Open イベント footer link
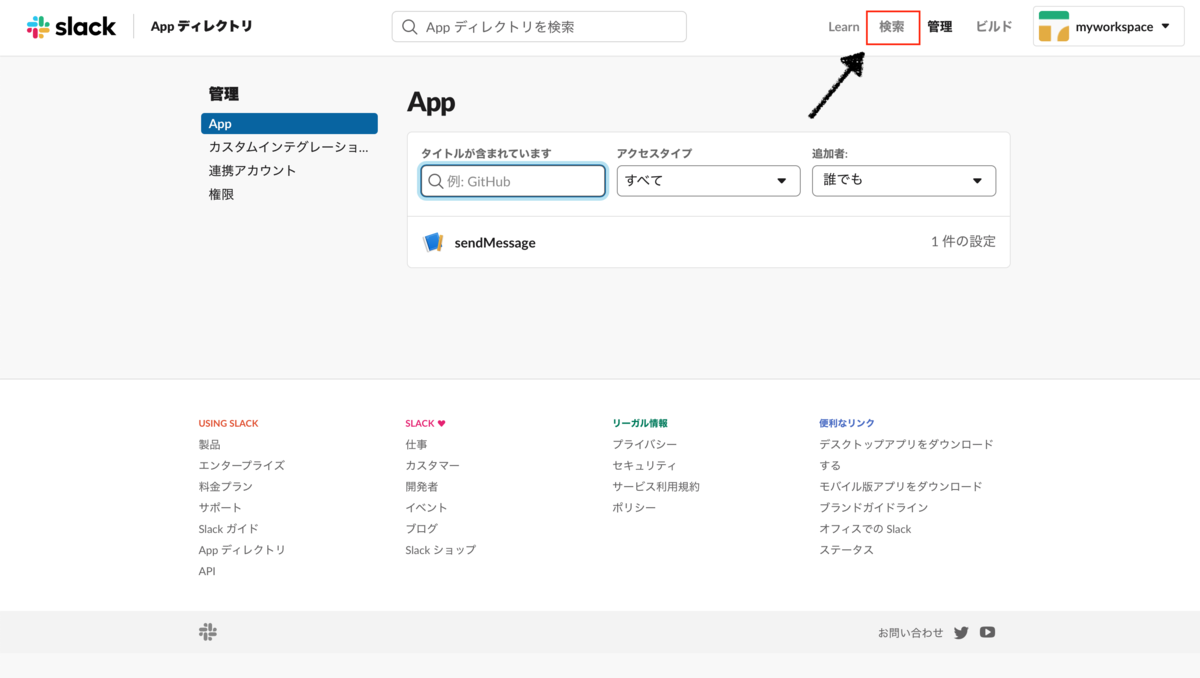The image size is (1200, 678). point(426,507)
